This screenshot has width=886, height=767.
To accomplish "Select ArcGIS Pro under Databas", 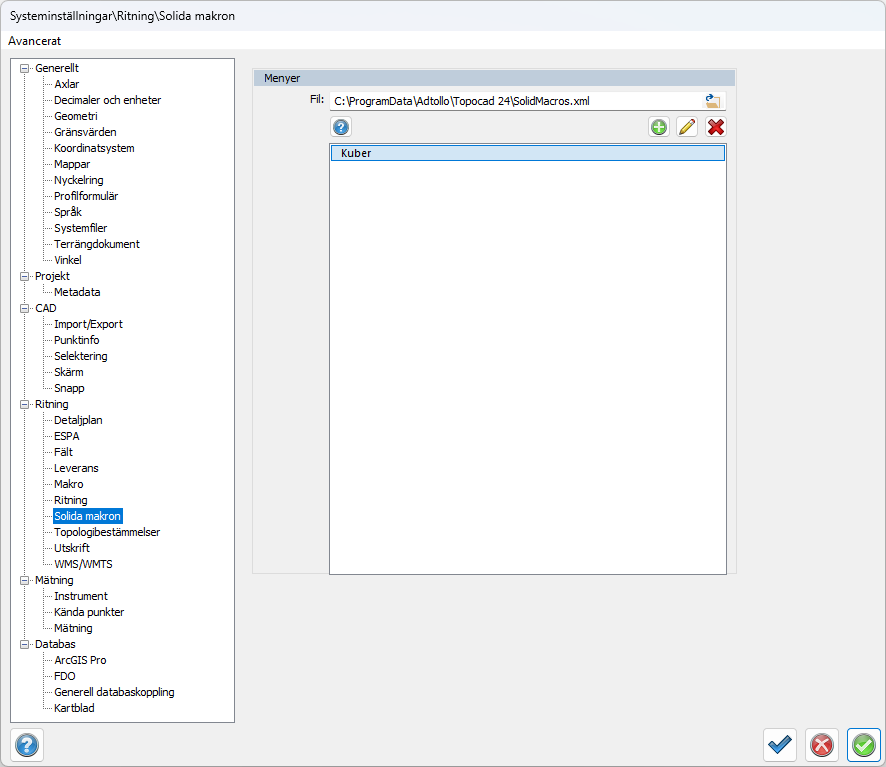I will point(80,660).
